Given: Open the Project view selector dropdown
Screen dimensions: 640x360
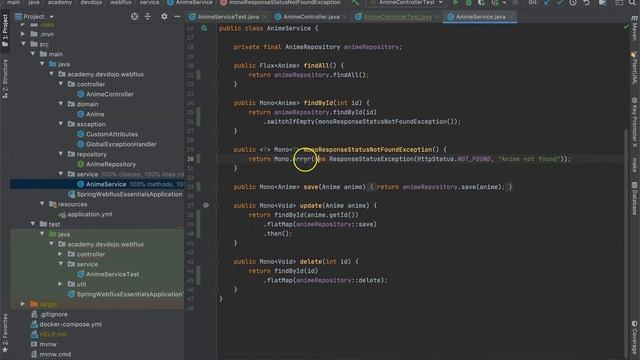Looking at the screenshot, I should (x=51, y=17).
